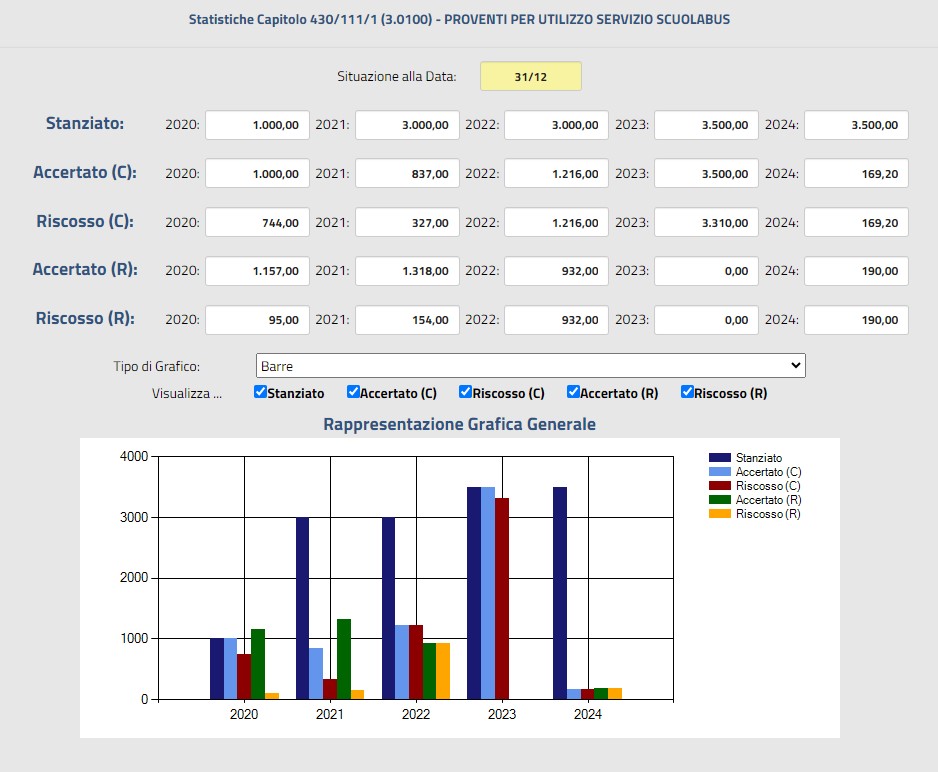Screen dimensions: 938x772
Task: Select the Stanziato 2024 input field
Action: [856, 125]
